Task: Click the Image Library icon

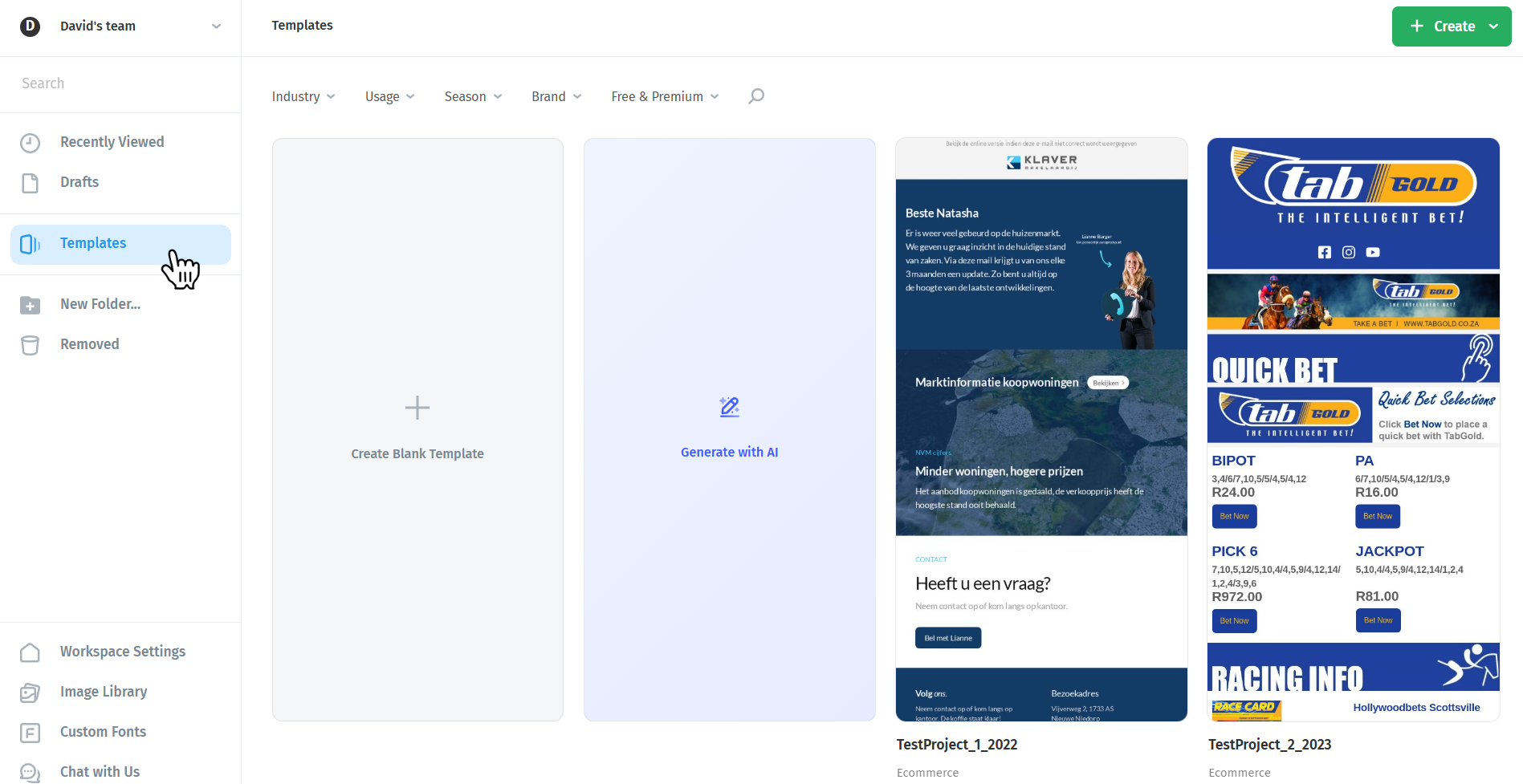Action: point(30,693)
